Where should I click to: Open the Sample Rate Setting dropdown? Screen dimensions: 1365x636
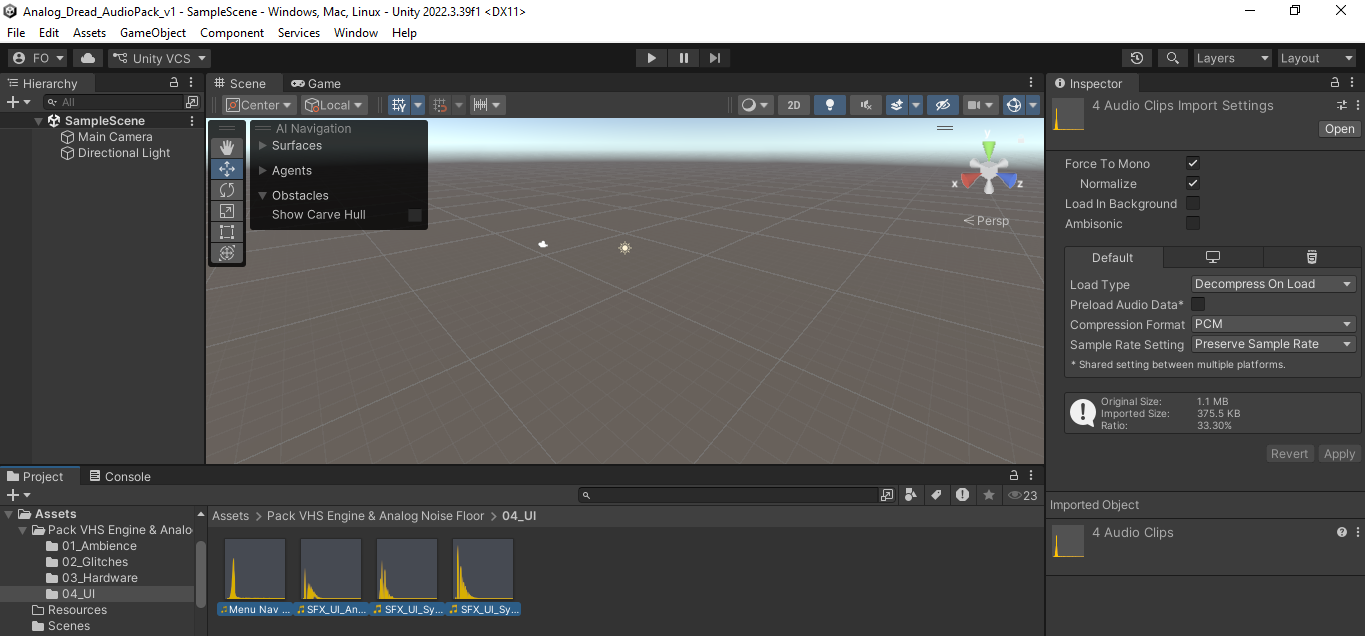[1274, 344]
